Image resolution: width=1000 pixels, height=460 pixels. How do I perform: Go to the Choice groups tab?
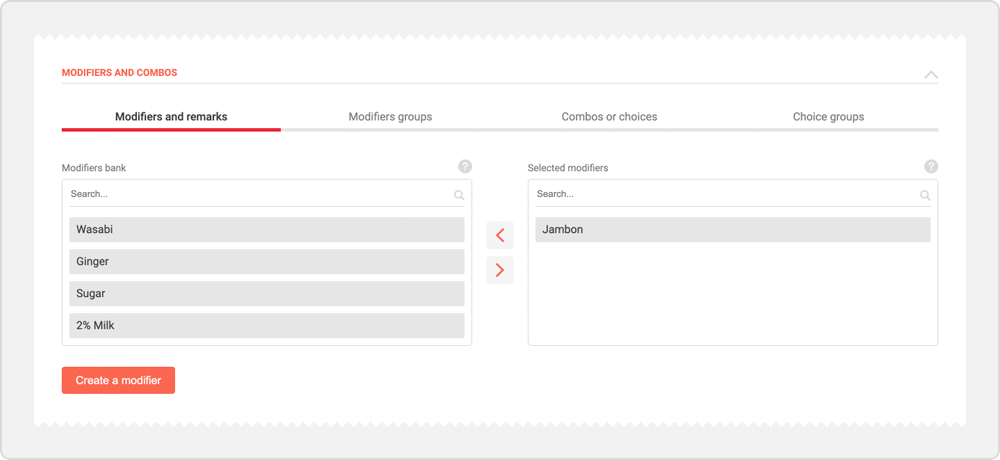pyautogui.click(x=828, y=117)
